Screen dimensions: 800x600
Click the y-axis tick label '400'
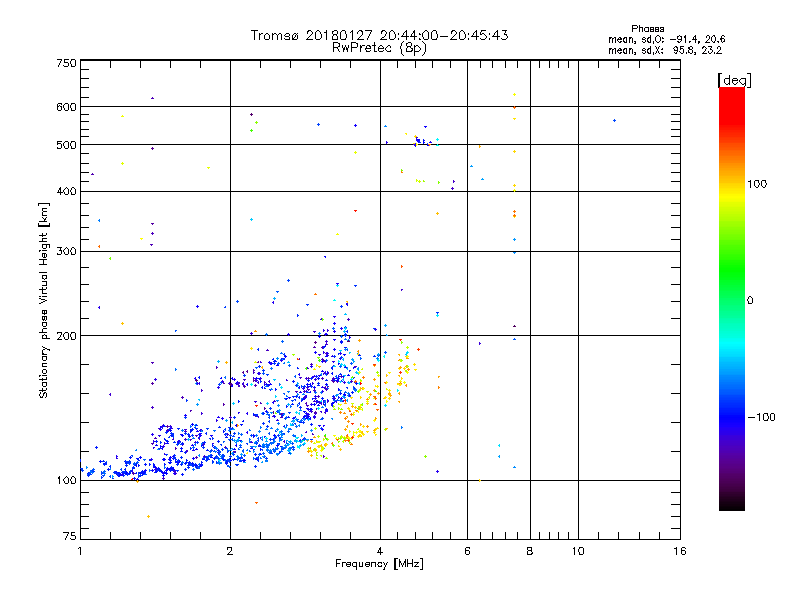pyautogui.click(x=67, y=191)
